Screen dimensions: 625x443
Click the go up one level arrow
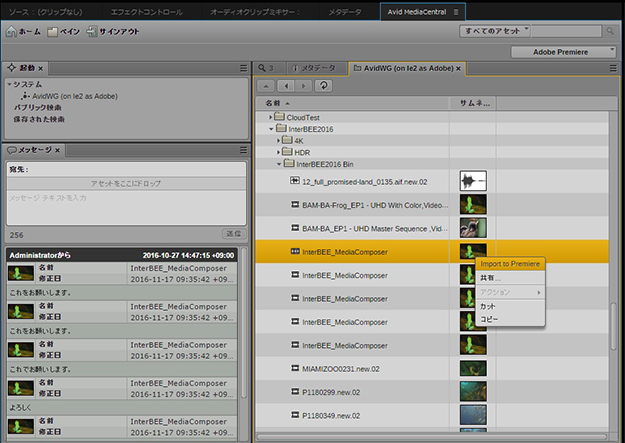[x=268, y=86]
